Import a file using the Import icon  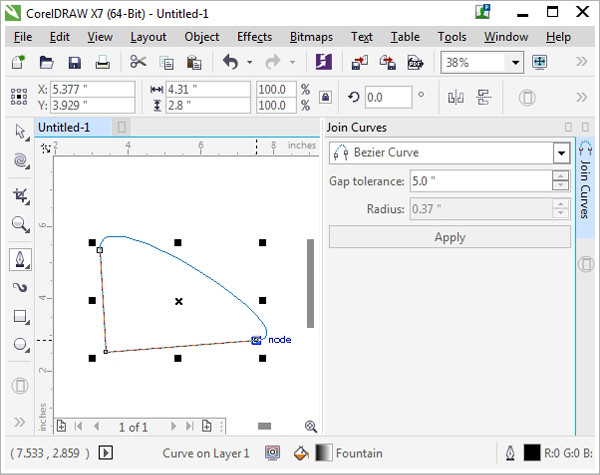coord(359,62)
